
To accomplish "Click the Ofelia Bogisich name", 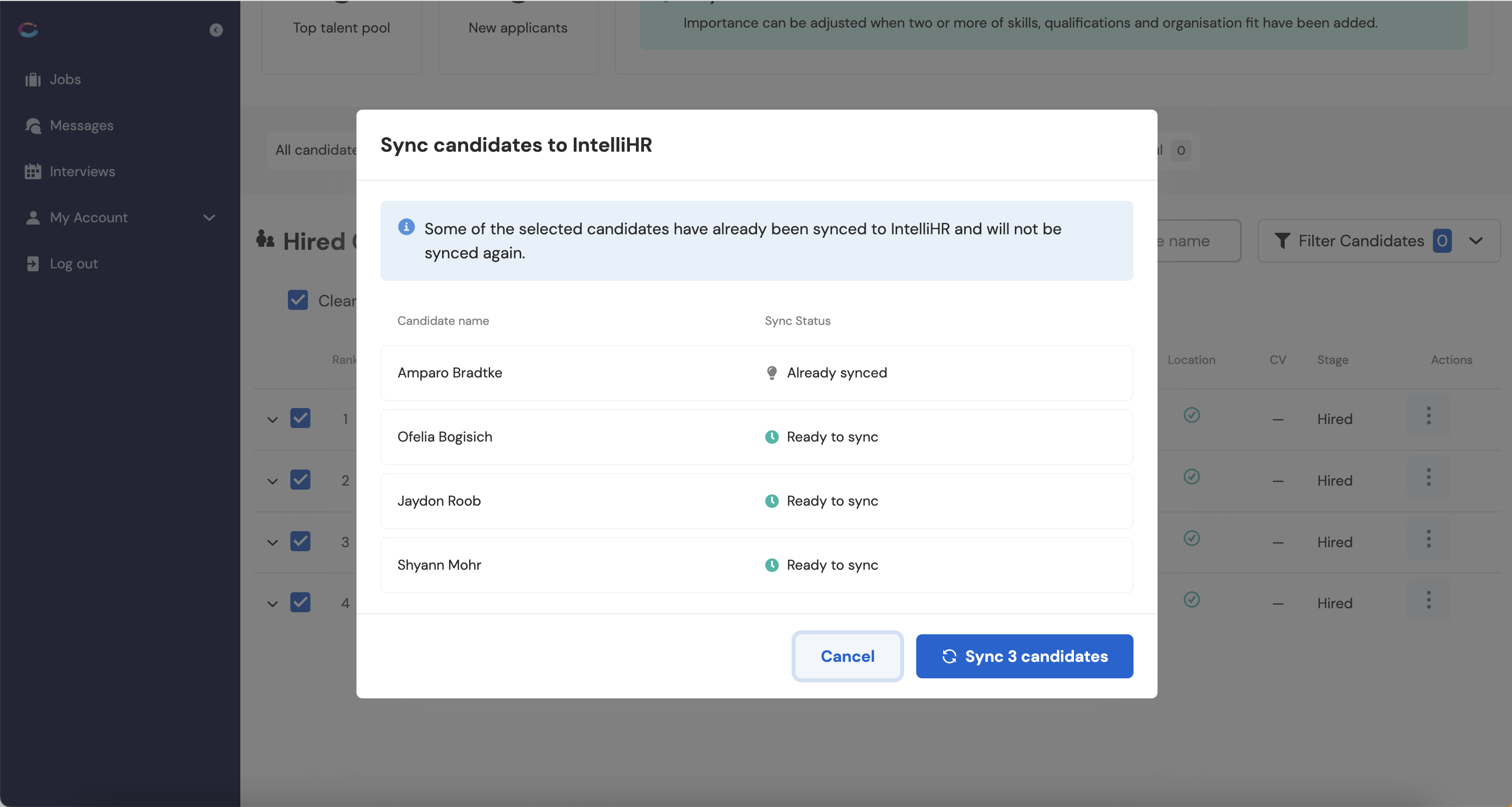I will click(444, 437).
